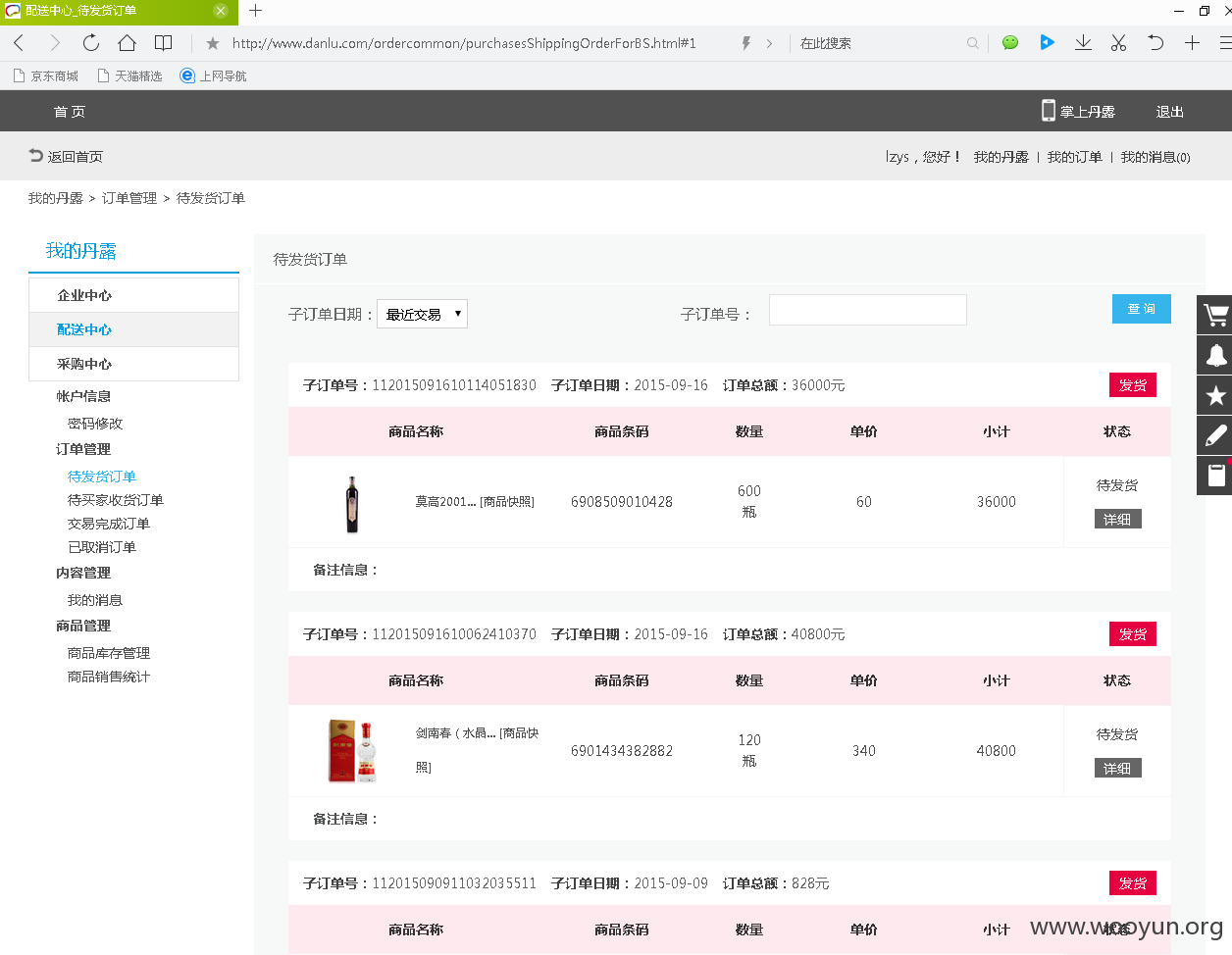Open 商品库存管理 sidebar link
This screenshot has height=955, width=1232.
(x=109, y=653)
